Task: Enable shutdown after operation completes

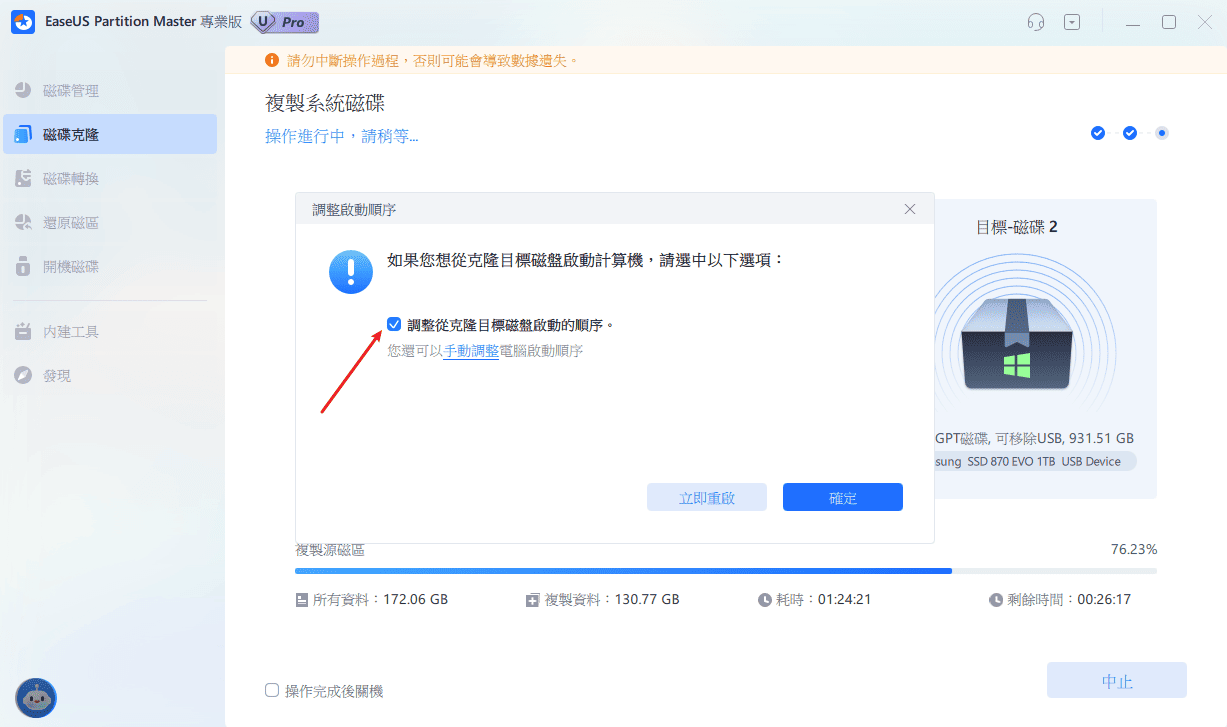Action: (271, 690)
